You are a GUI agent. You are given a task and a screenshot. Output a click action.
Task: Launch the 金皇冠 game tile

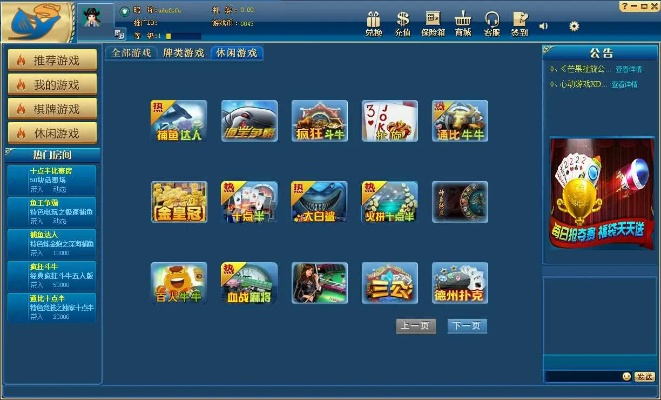[179, 202]
